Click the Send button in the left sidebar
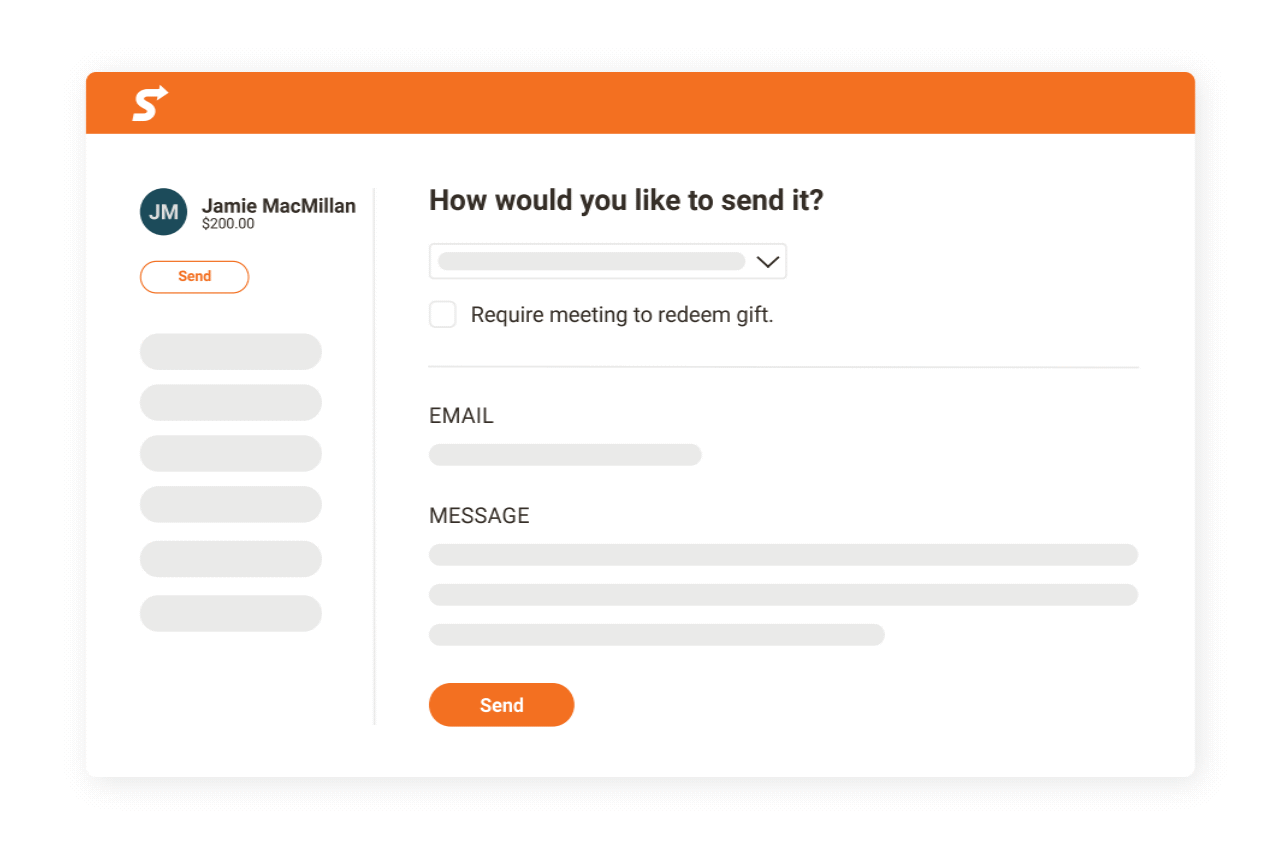Image resolution: width=1281 pixels, height=849 pixels. pos(194,277)
